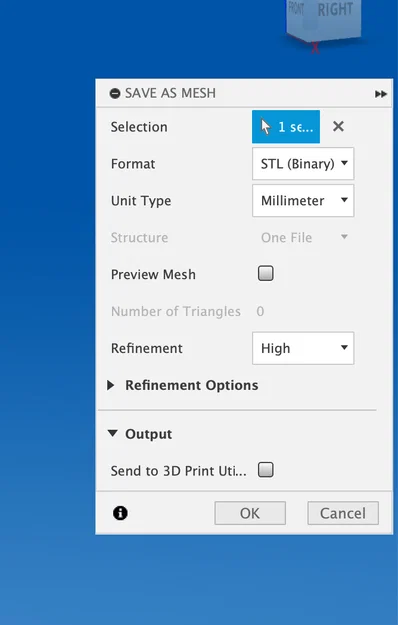The image size is (398, 625).
Task: Click the Number of Triangles value 0
Action: pyautogui.click(x=260, y=311)
